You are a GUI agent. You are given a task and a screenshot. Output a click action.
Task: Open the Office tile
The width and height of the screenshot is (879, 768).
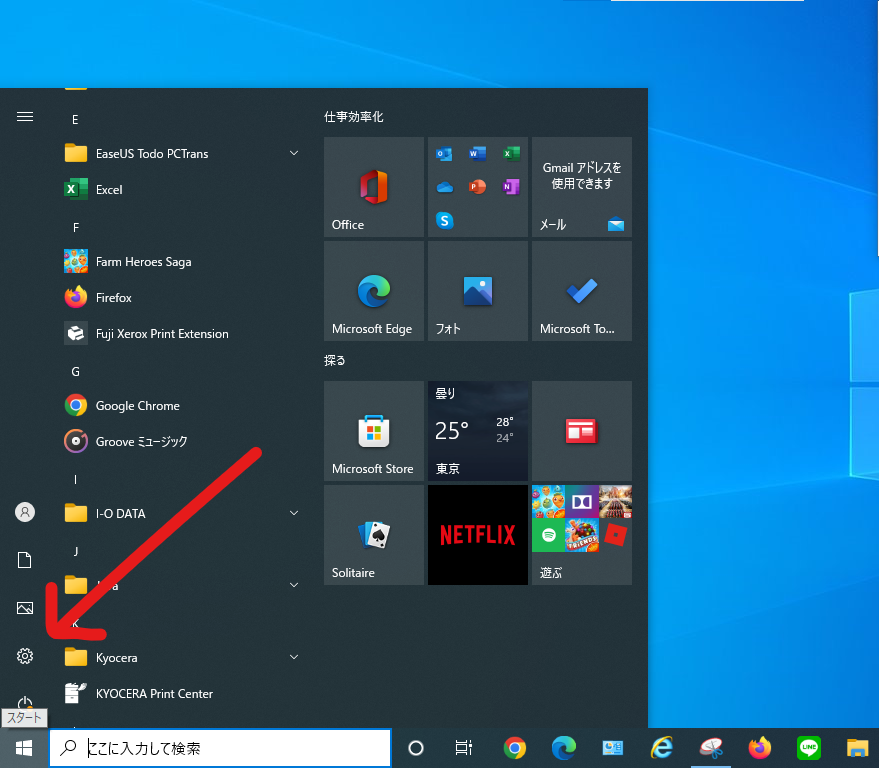373,187
